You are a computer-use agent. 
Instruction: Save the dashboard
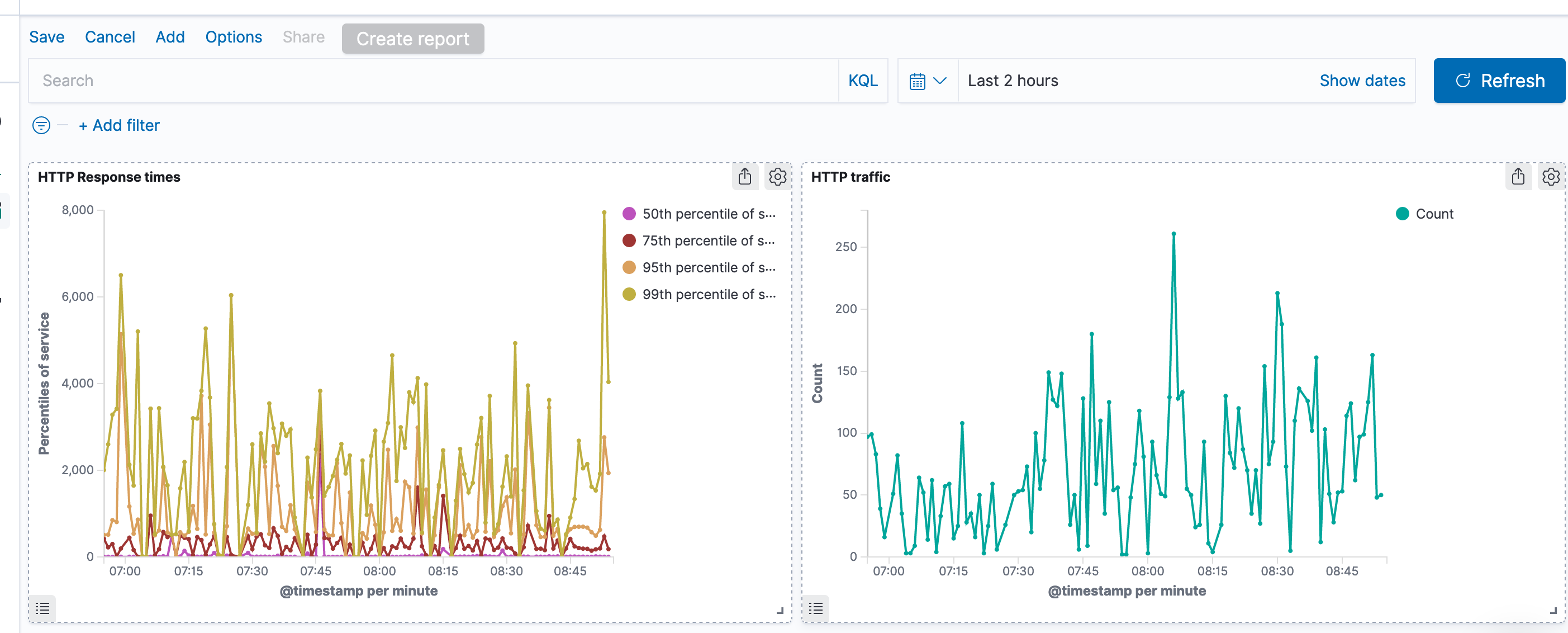point(47,37)
